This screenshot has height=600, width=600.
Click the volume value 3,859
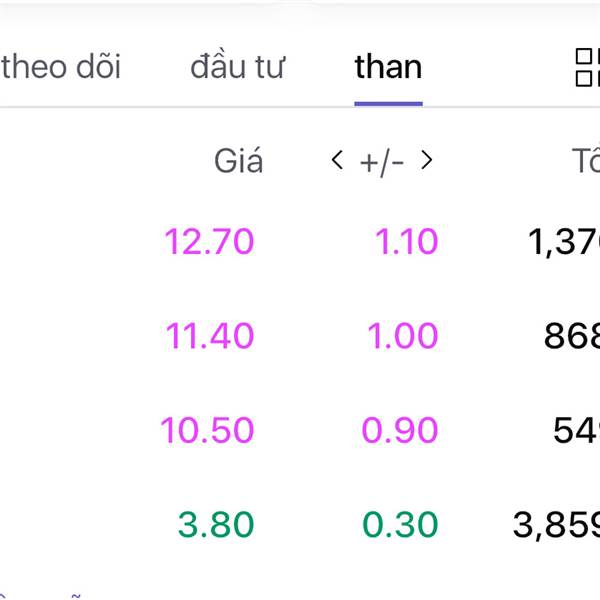point(556,524)
